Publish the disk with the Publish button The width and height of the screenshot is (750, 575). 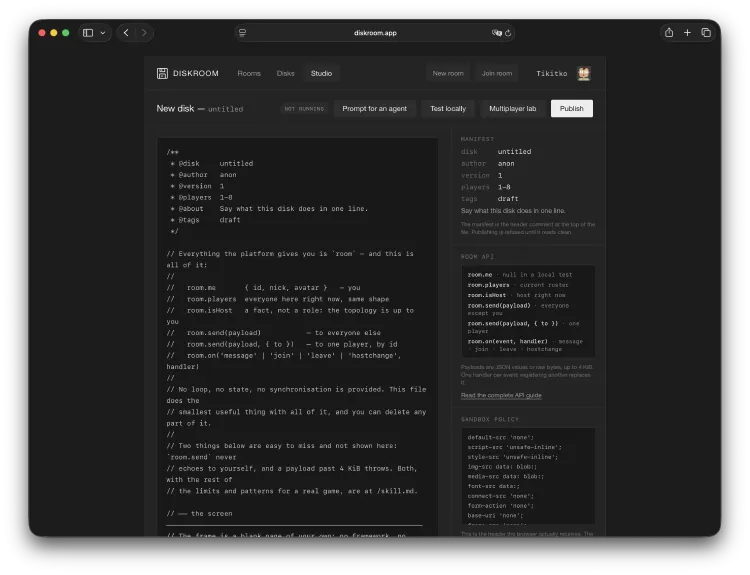click(x=572, y=109)
